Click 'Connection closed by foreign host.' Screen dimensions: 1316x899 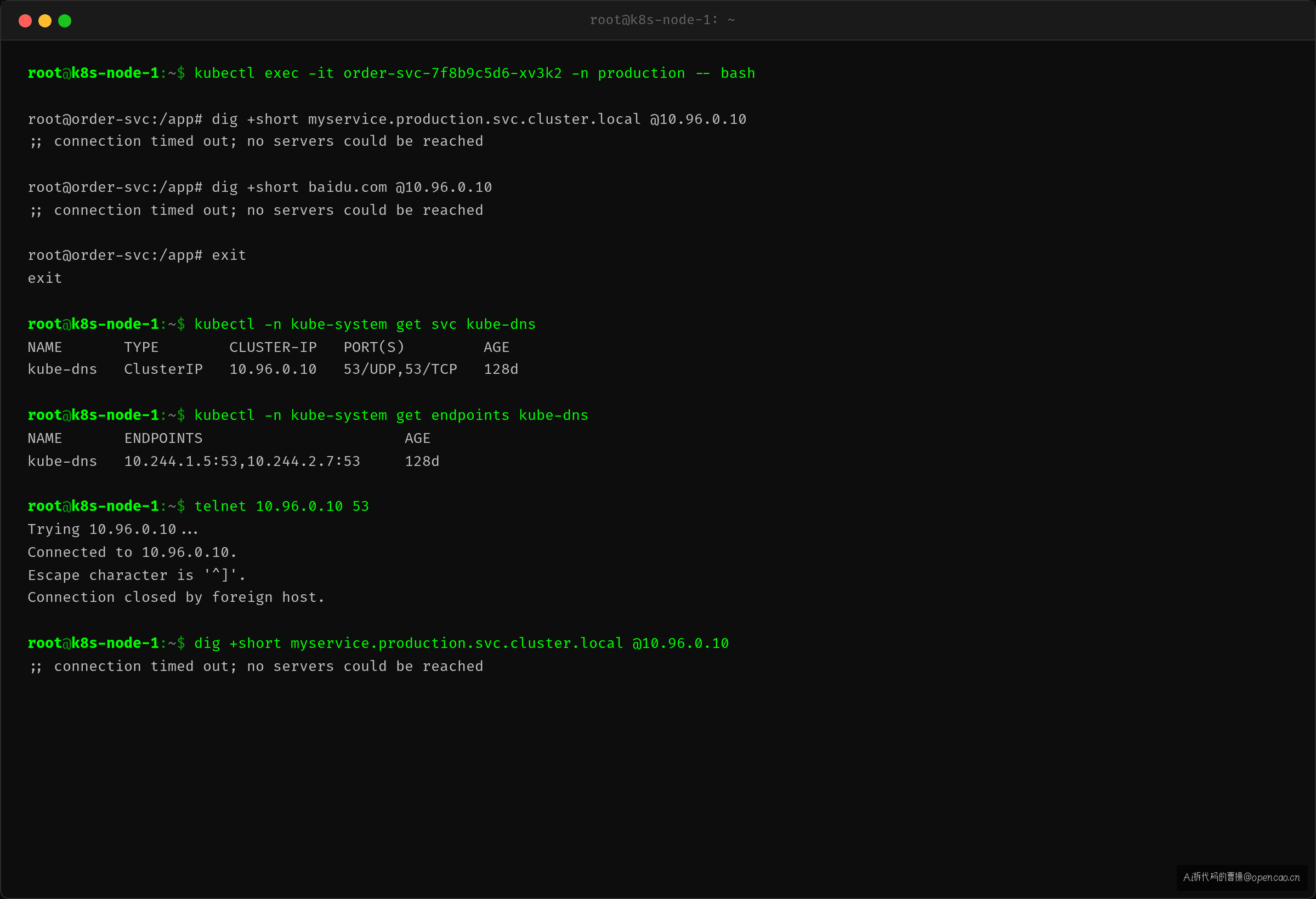[x=176, y=598]
